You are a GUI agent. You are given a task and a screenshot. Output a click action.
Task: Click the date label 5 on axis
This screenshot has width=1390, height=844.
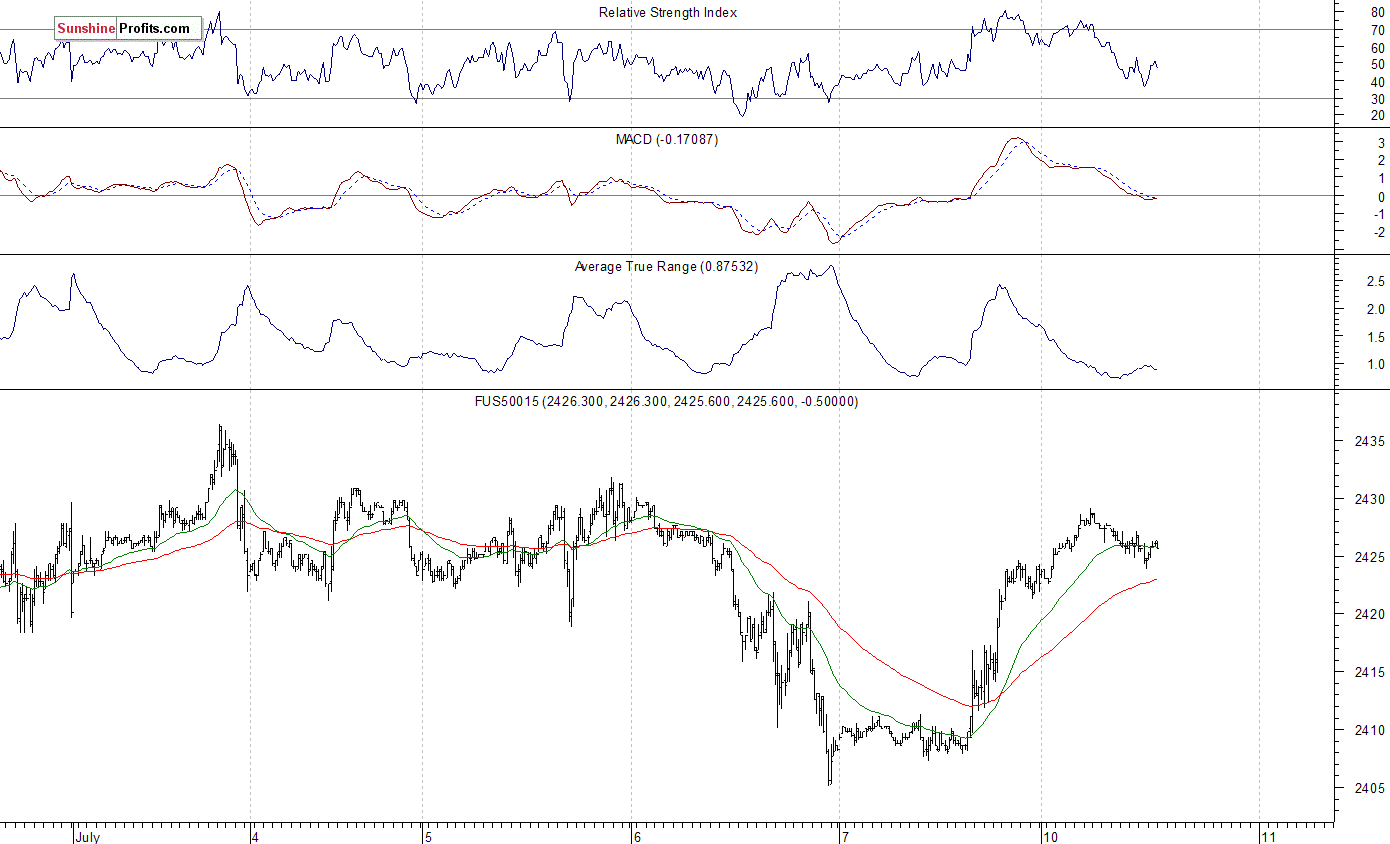point(428,835)
